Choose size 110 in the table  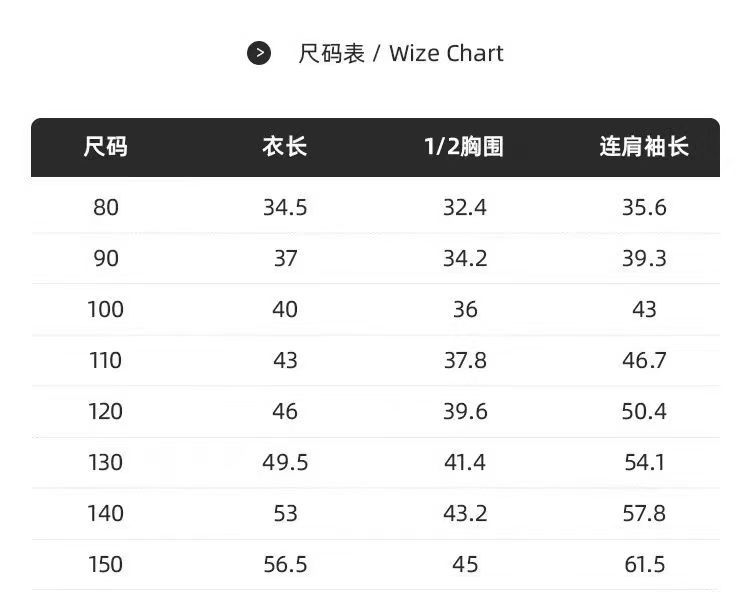(105, 361)
